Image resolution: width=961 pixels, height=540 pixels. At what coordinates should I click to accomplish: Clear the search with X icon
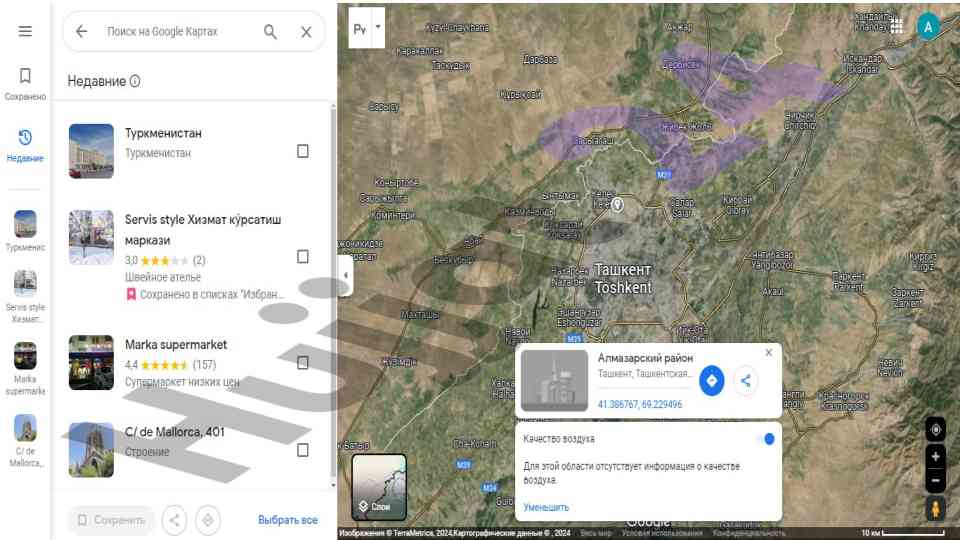point(306,32)
